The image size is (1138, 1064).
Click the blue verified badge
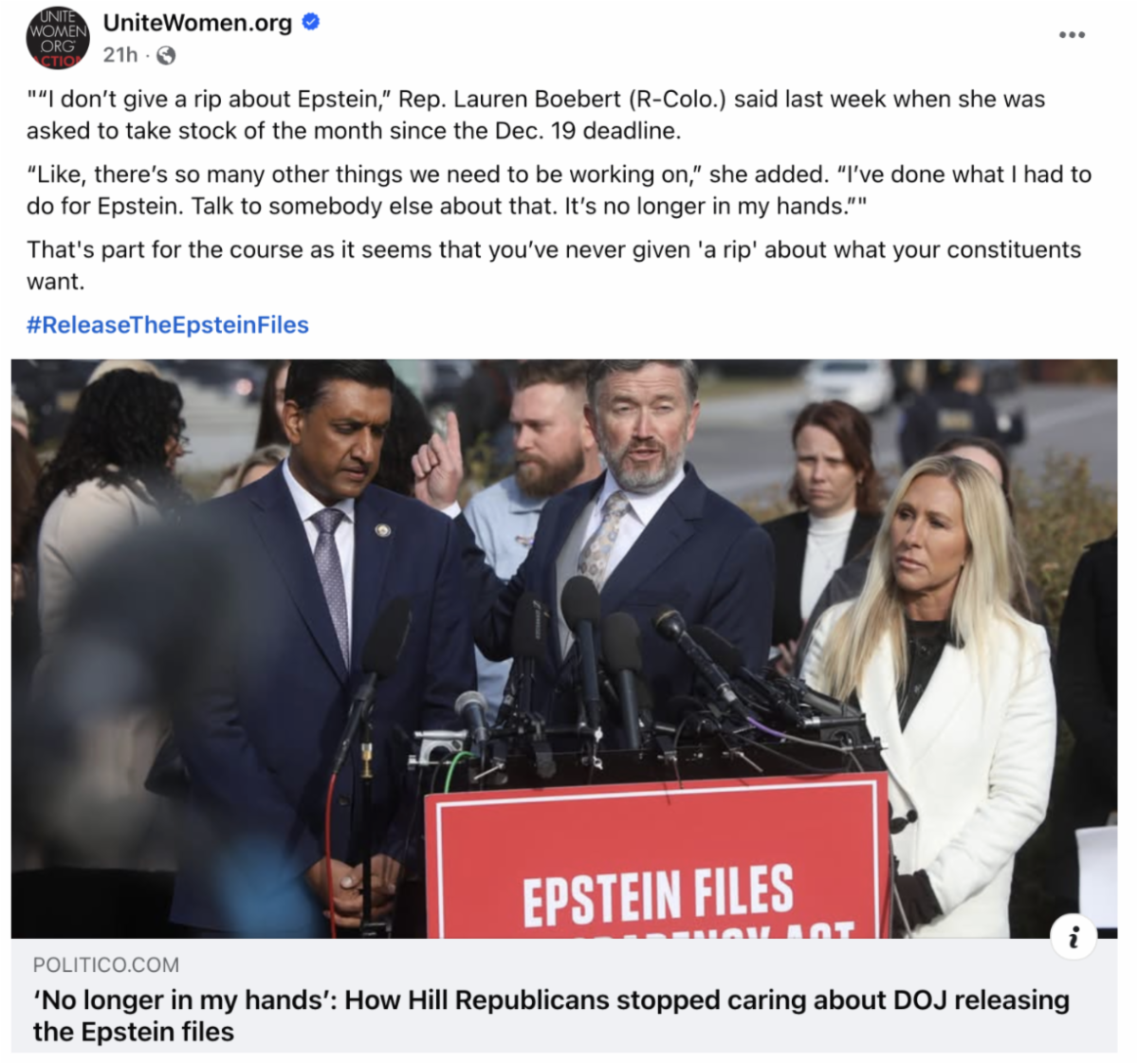311,22
